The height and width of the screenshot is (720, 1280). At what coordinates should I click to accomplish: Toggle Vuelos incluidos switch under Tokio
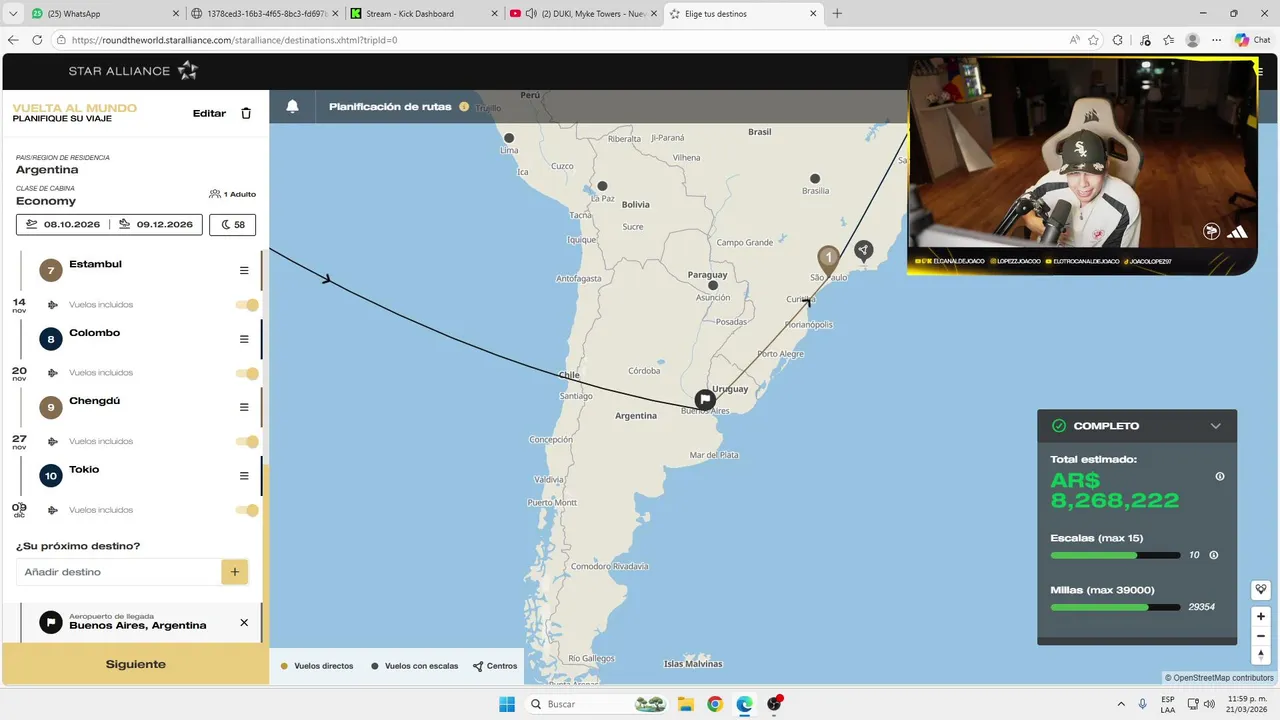pos(247,510)
